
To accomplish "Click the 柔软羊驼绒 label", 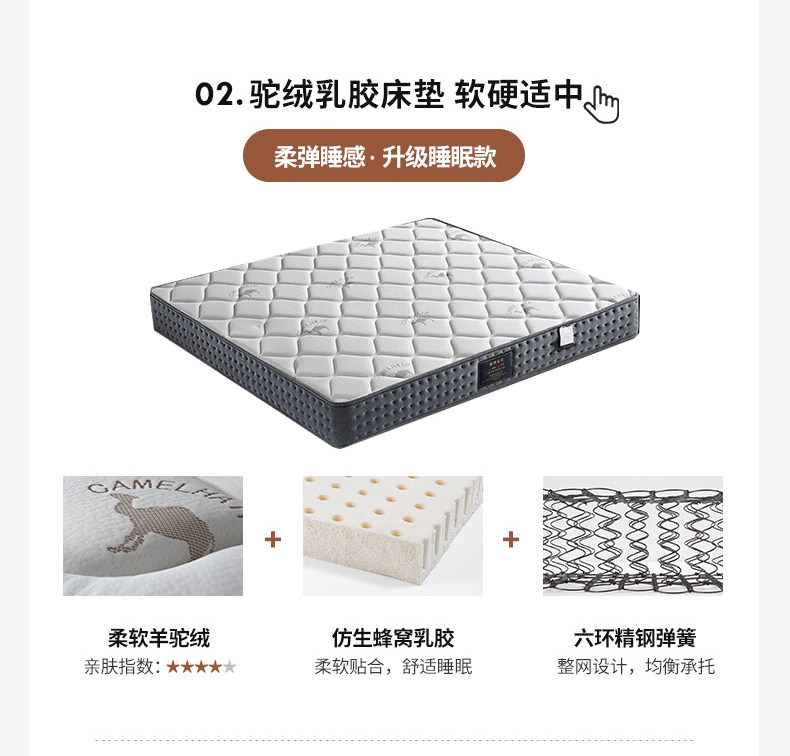I will click(x=159, y=638).
